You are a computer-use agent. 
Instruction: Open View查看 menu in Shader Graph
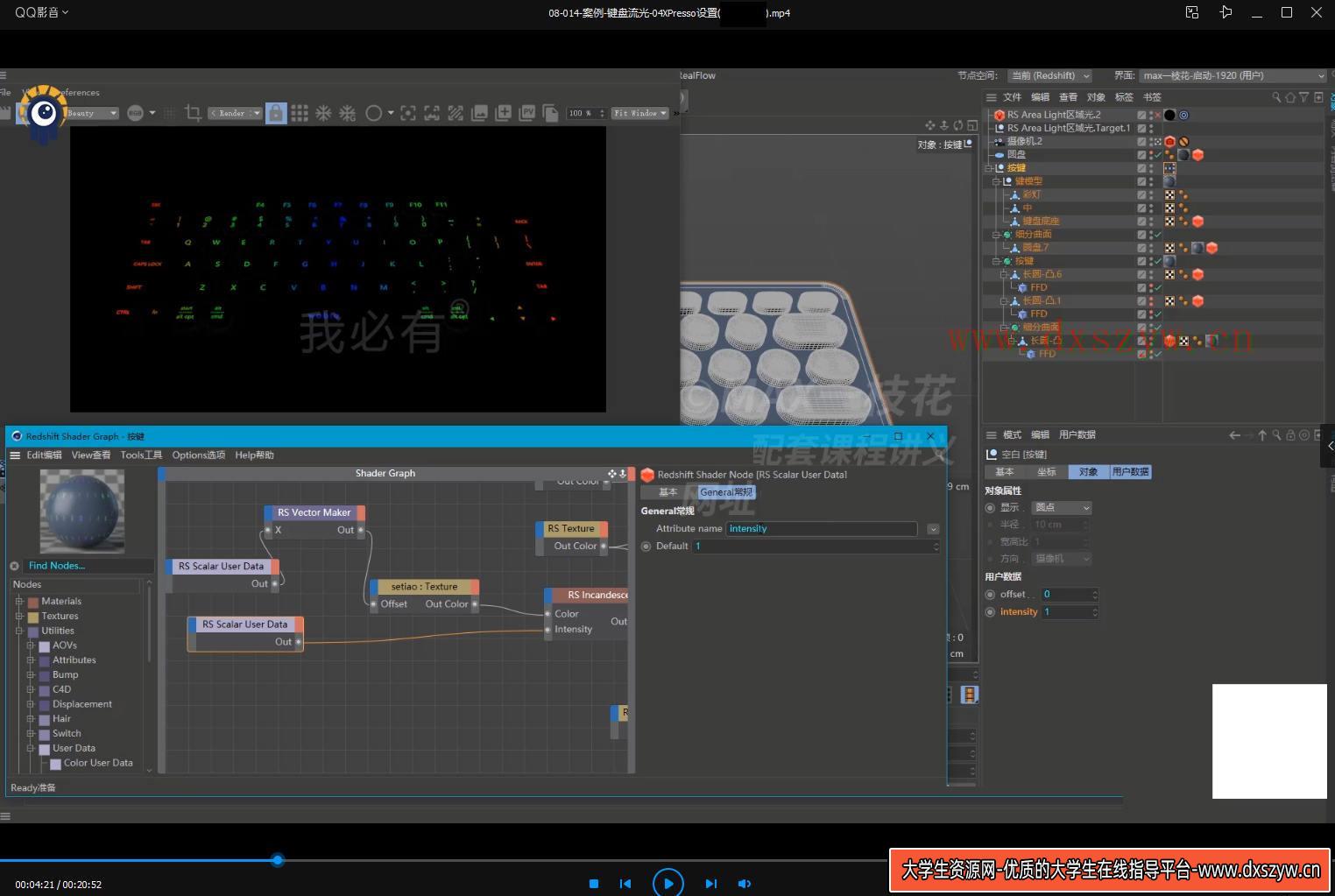[91, 455]
